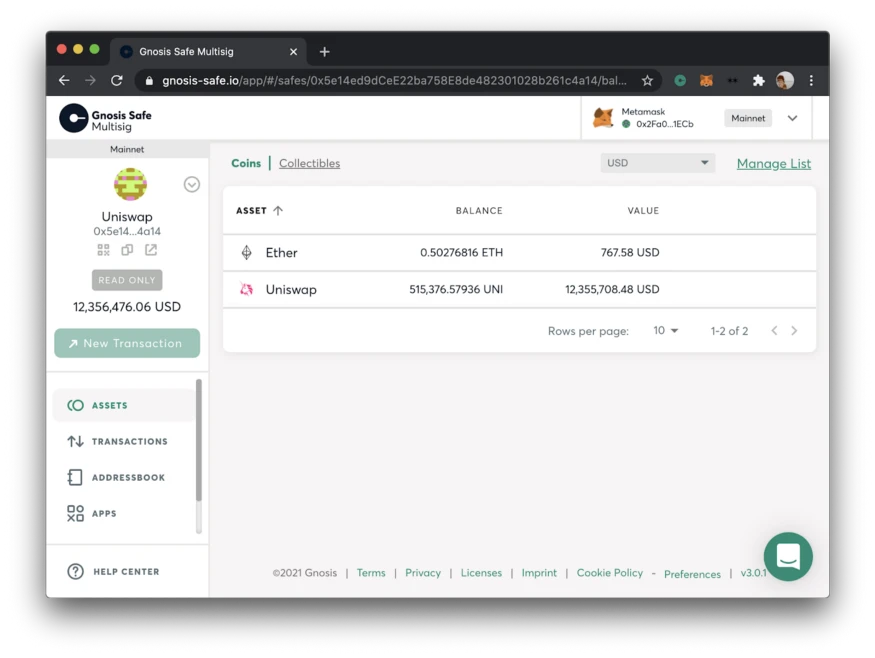Open the MetaMask fox extension in toolbar
875x658 pixels.
click(x=706, y=80)
